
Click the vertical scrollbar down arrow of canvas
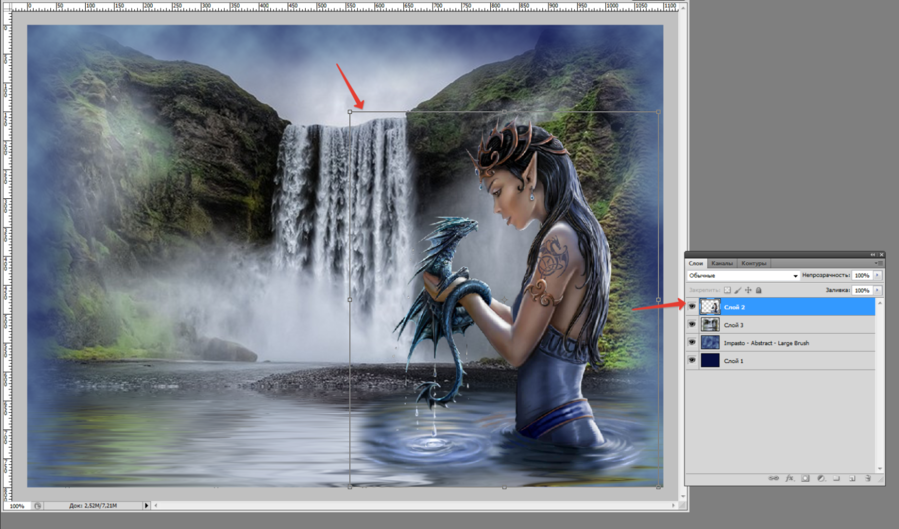(683, 497)
